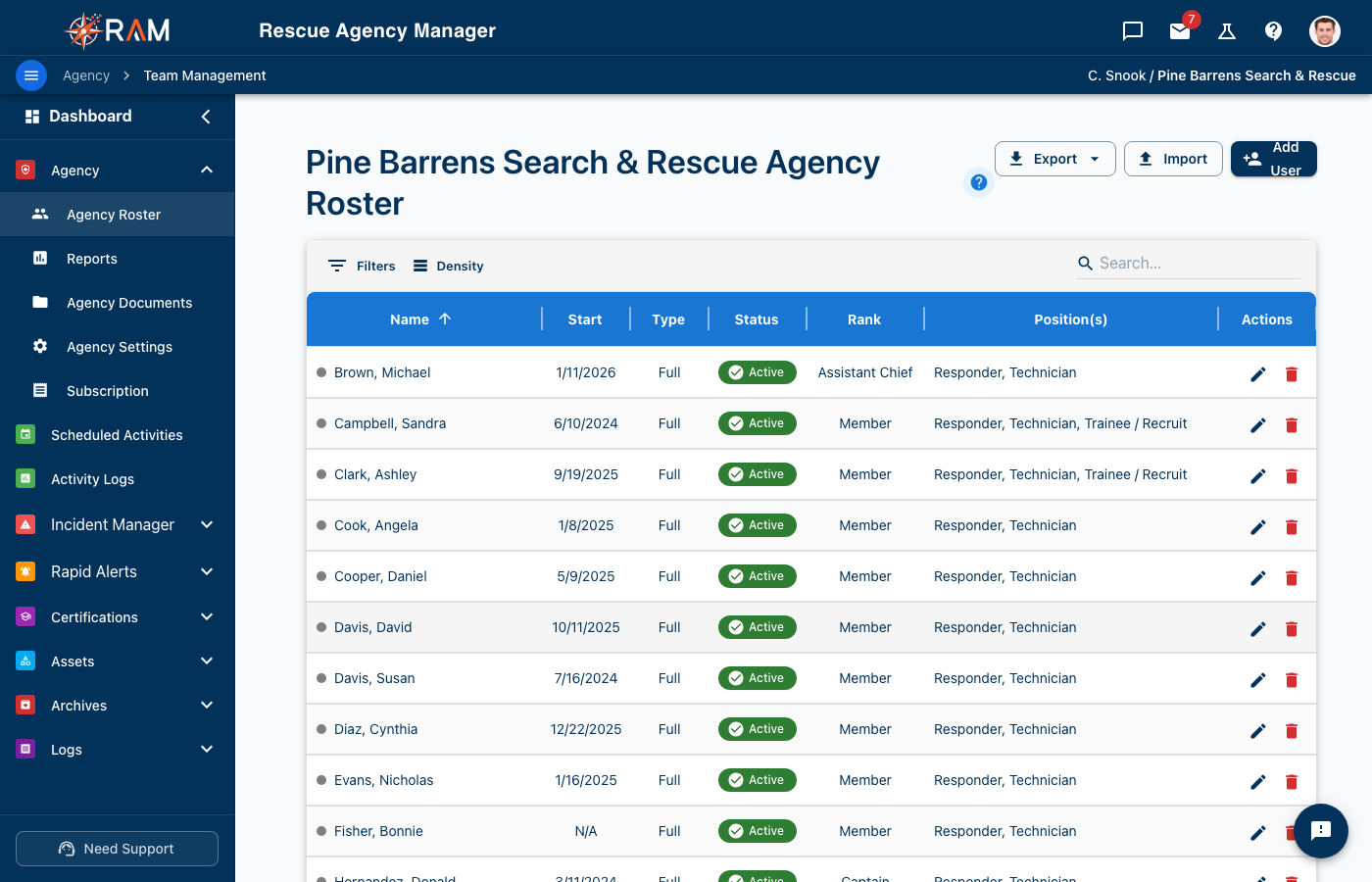
Task: Go to Dashboard
Action: pyautogui.click(x=90, y=116)
